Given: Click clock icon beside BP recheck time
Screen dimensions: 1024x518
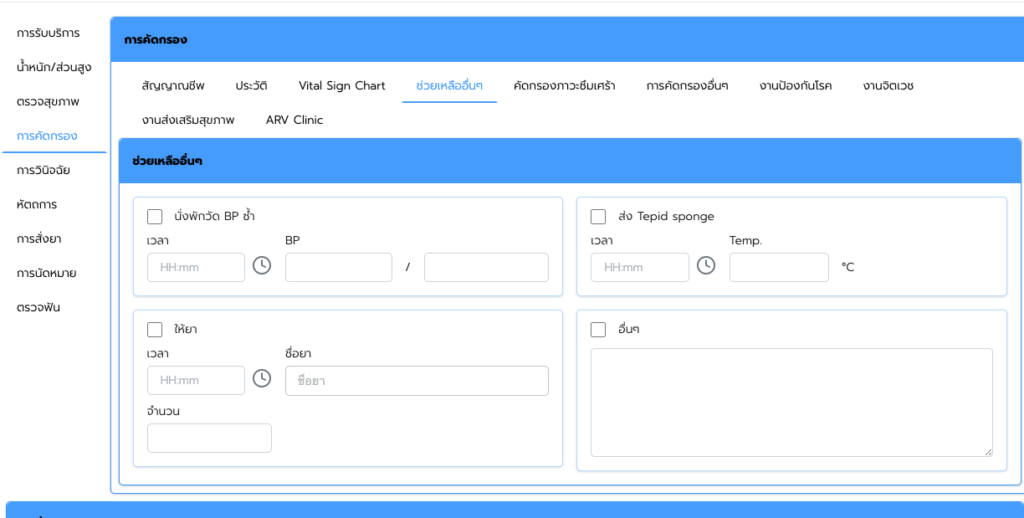Looking at the screenshot, I should pos(262,266).
